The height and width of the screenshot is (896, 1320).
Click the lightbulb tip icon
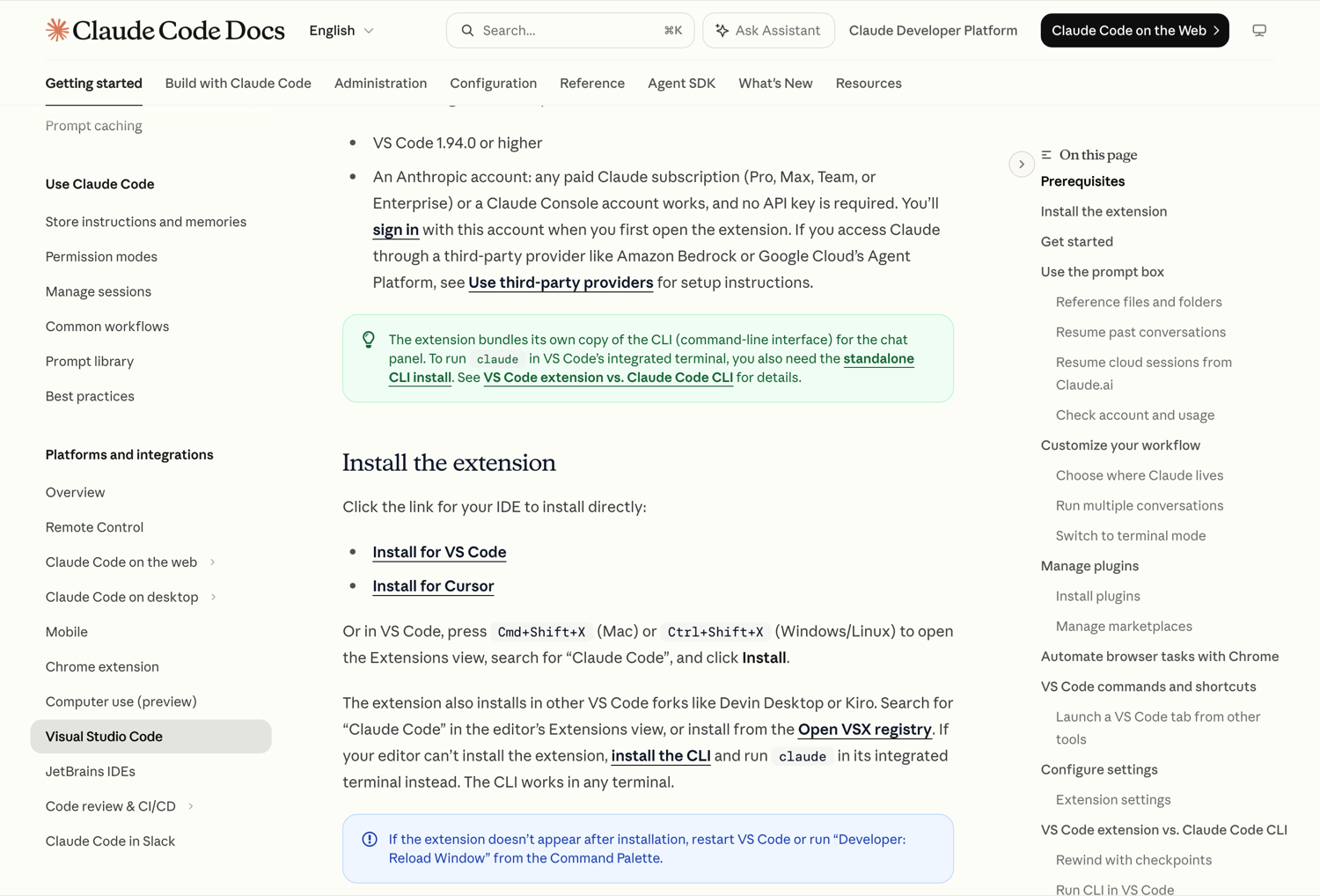[x=369, y=340]
